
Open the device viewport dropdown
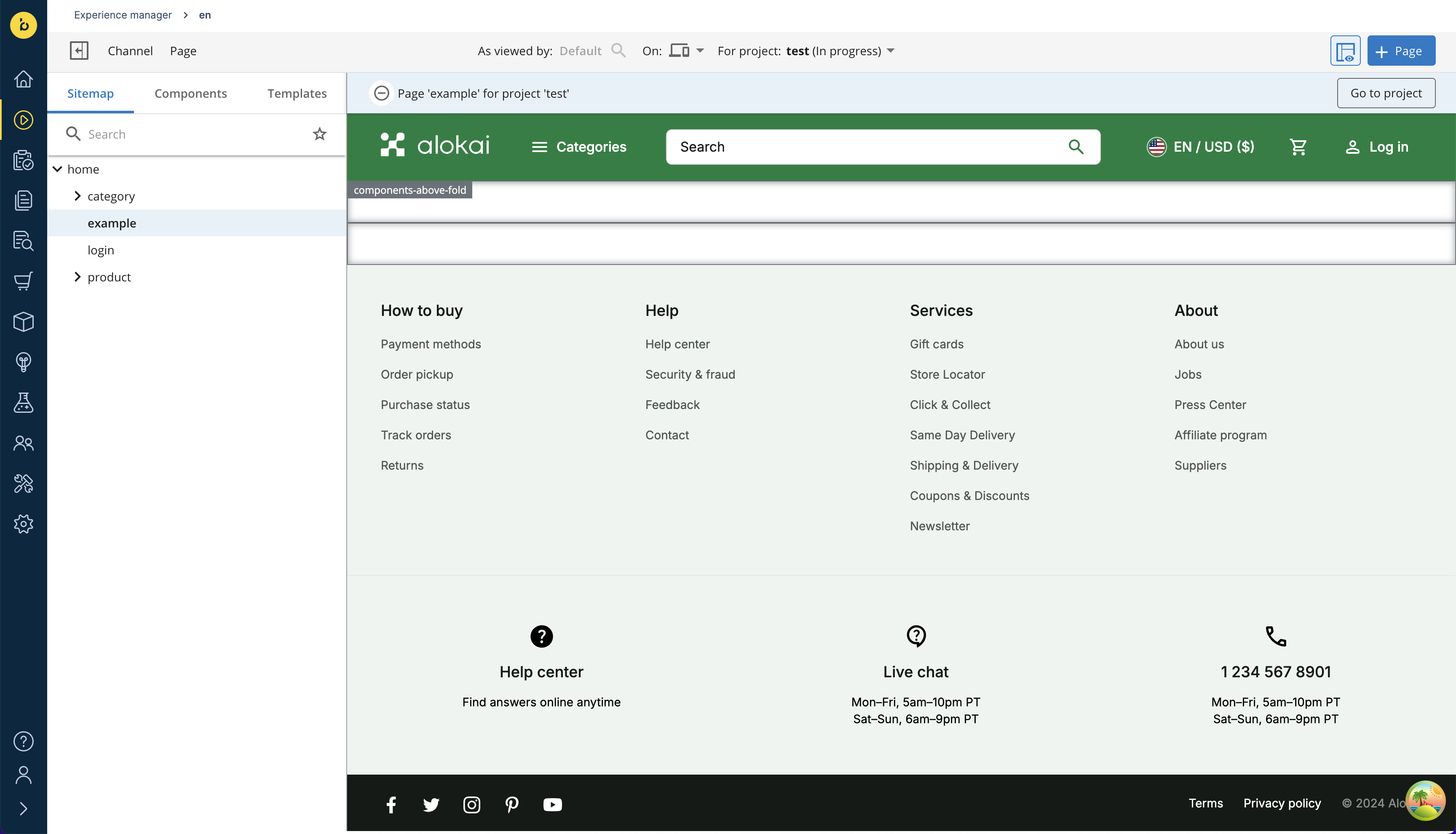point(687,51)
